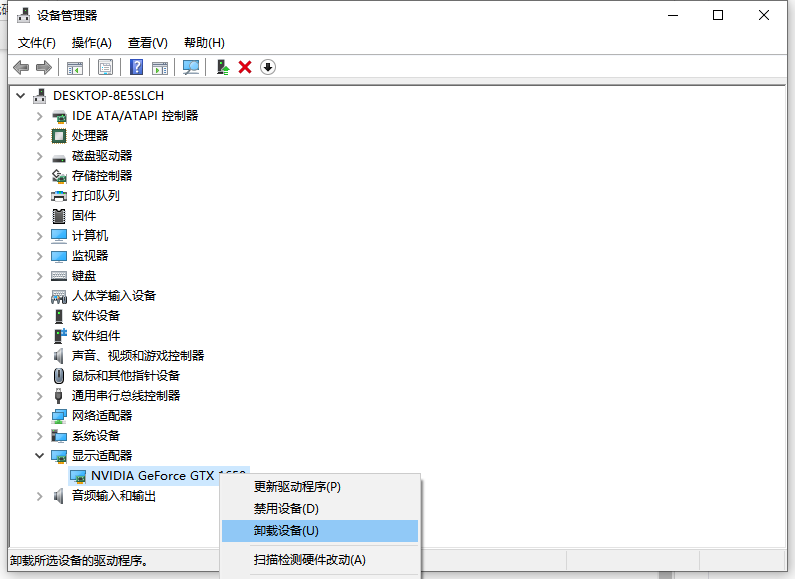Click the red X uninstall device icon
795x579 pixels.
coord(245,67)
